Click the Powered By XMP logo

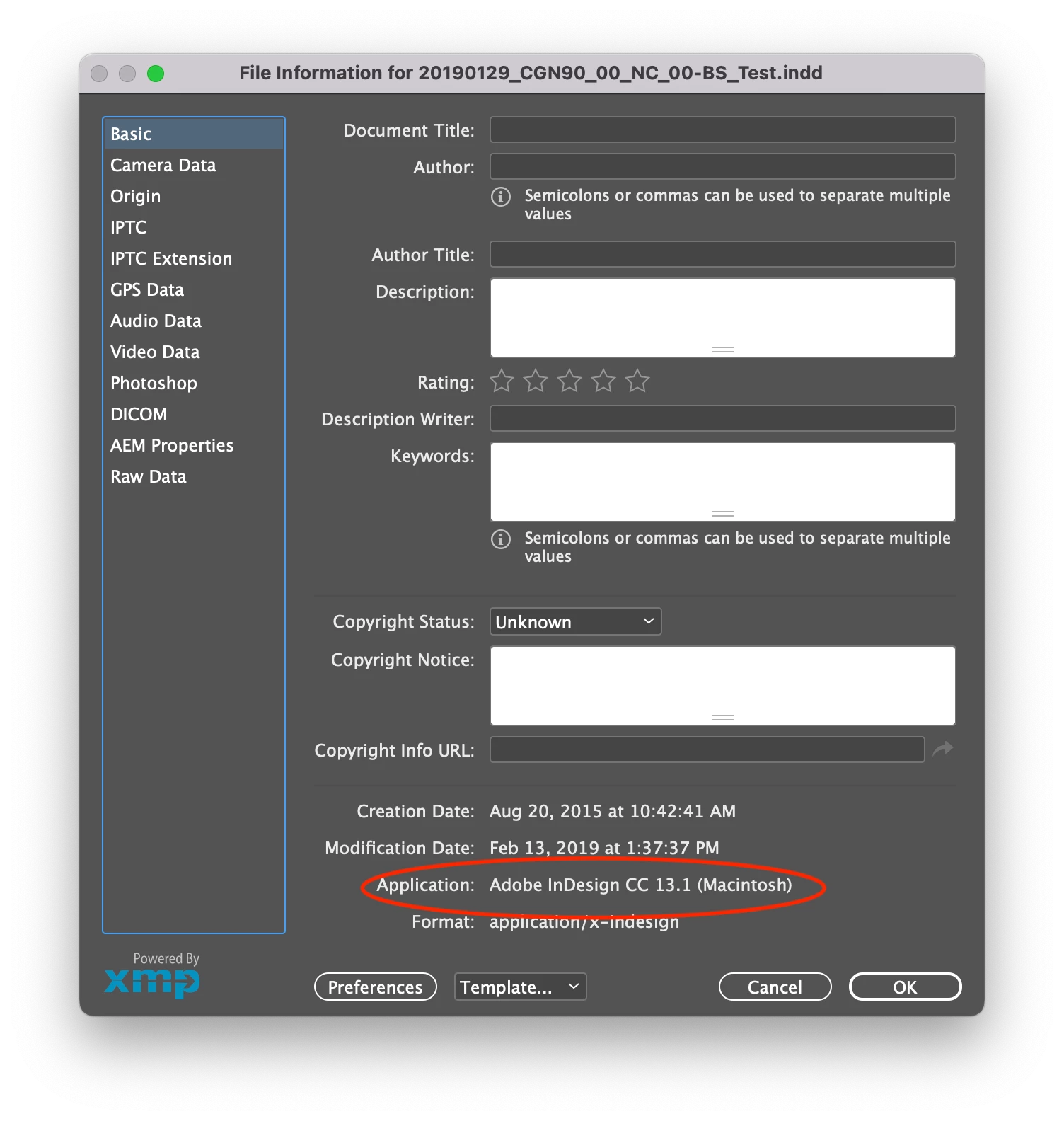click(x=153, y=975)
